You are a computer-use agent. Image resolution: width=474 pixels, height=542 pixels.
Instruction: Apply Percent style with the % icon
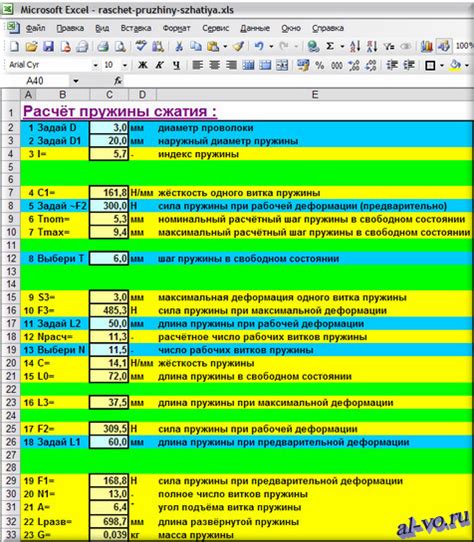coord(319,65)
